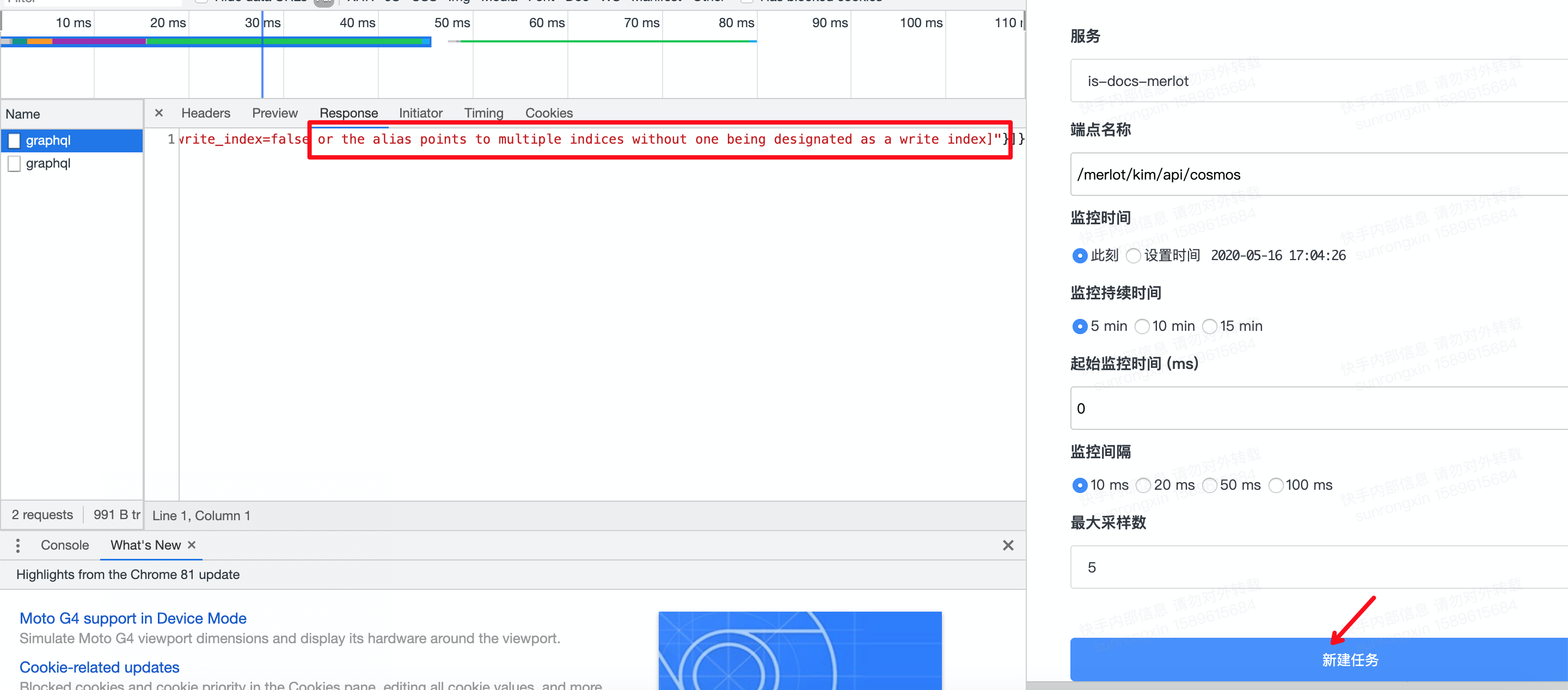Open the Cookies tab
Screen dimensions: 1568x690
548,113
